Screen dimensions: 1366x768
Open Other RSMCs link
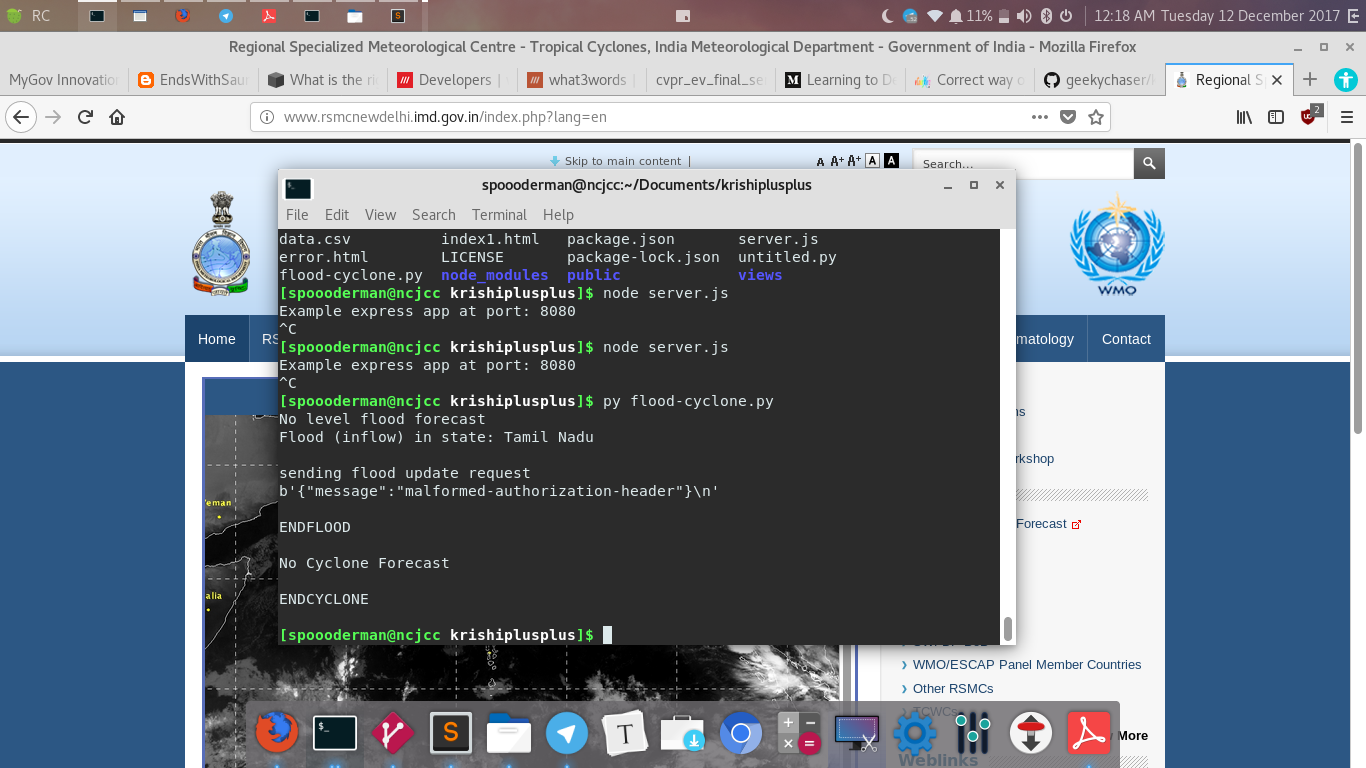click(953, 688)
